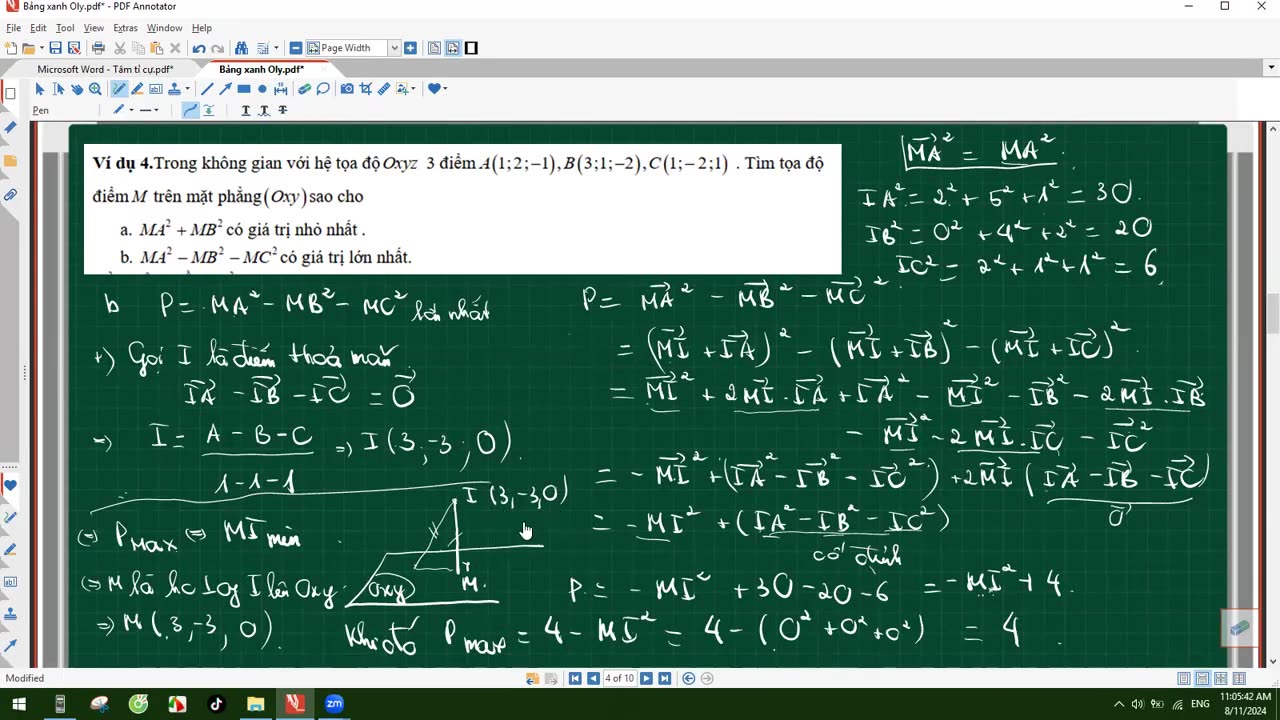Select the Rectangle shape tool
The width and height of the screenshot is (1280, 720).
(244, 89)
